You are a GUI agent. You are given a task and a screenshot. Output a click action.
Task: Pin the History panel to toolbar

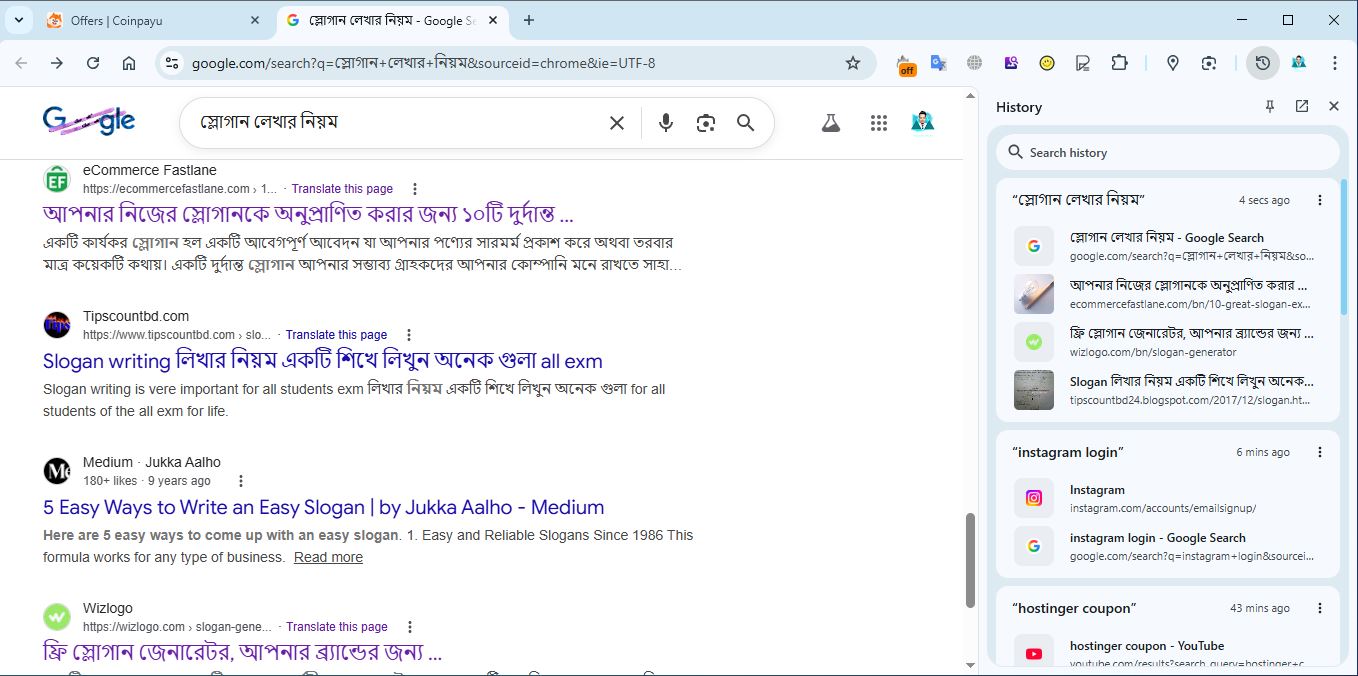coord(1270,106)
